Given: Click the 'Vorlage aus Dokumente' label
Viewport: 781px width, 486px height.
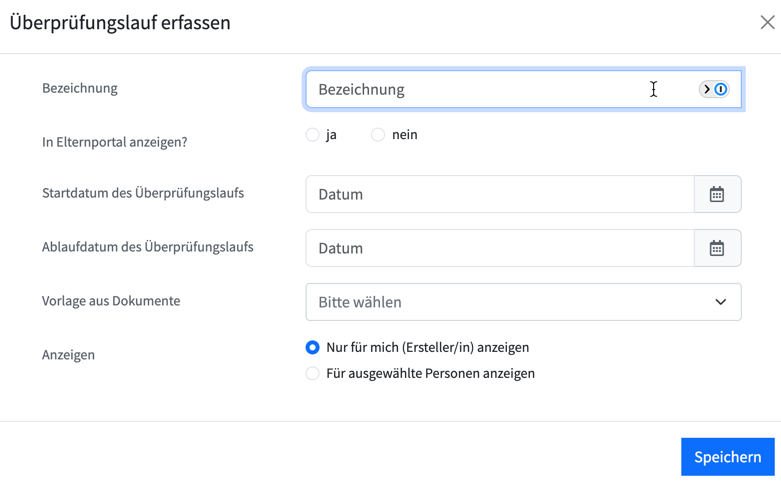Looking at the screenshot, I should [111, 301].
